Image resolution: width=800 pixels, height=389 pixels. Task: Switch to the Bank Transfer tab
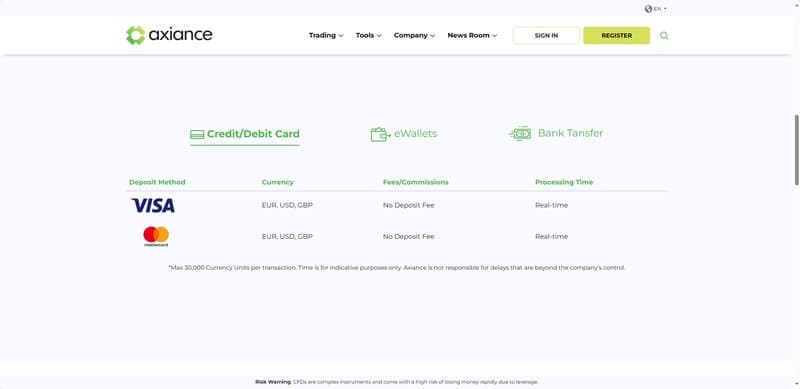556,133
